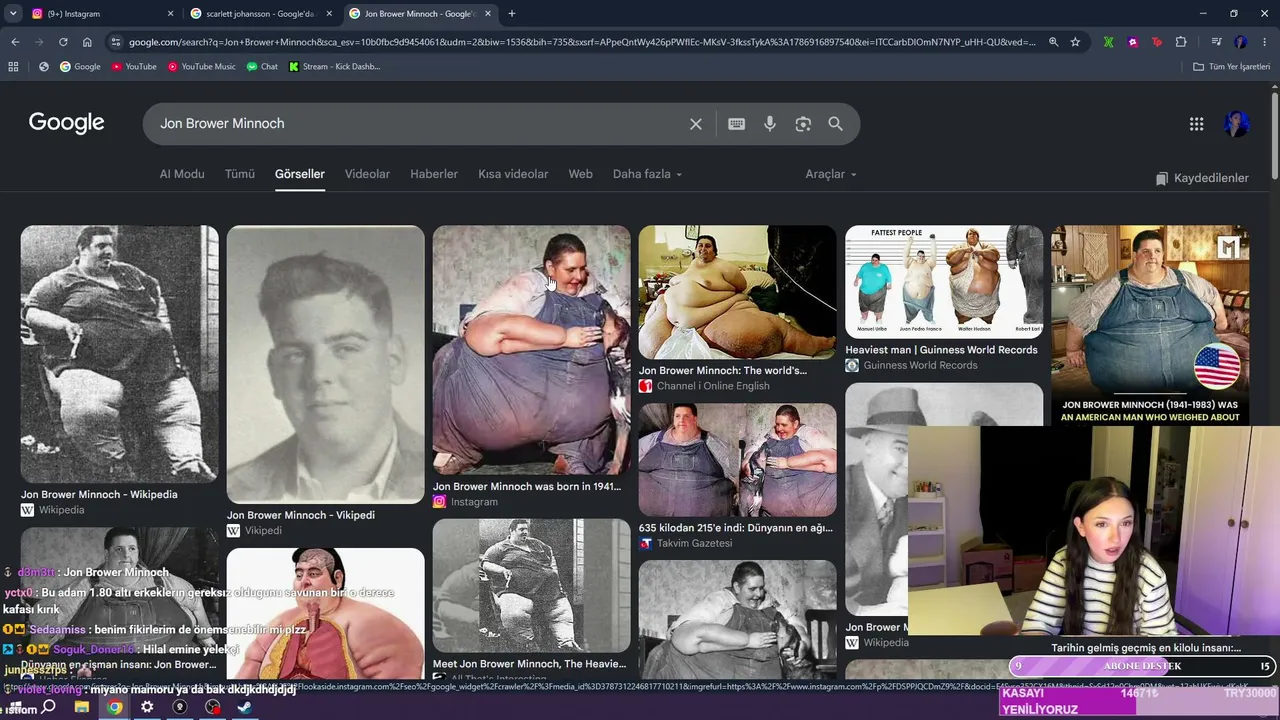Open the Stream - Kick Dashboard bookmark

(x=334, y=67)
